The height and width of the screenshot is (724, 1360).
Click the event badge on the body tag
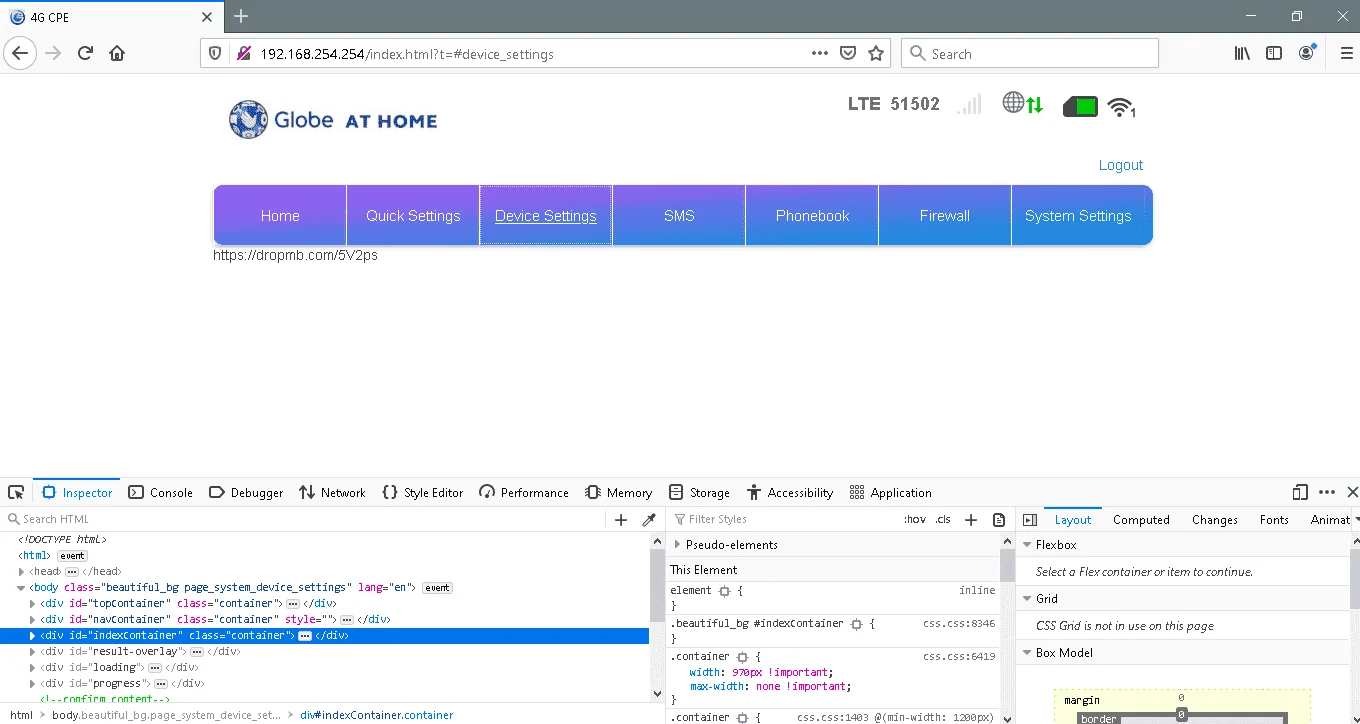(x=437, y=588)
